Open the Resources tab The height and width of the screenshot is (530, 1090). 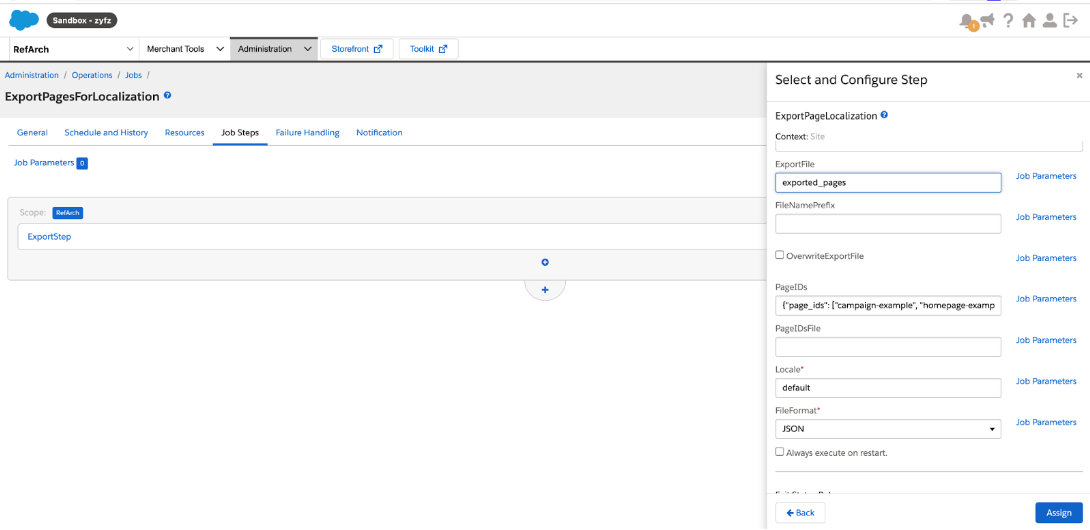point(184,132)
